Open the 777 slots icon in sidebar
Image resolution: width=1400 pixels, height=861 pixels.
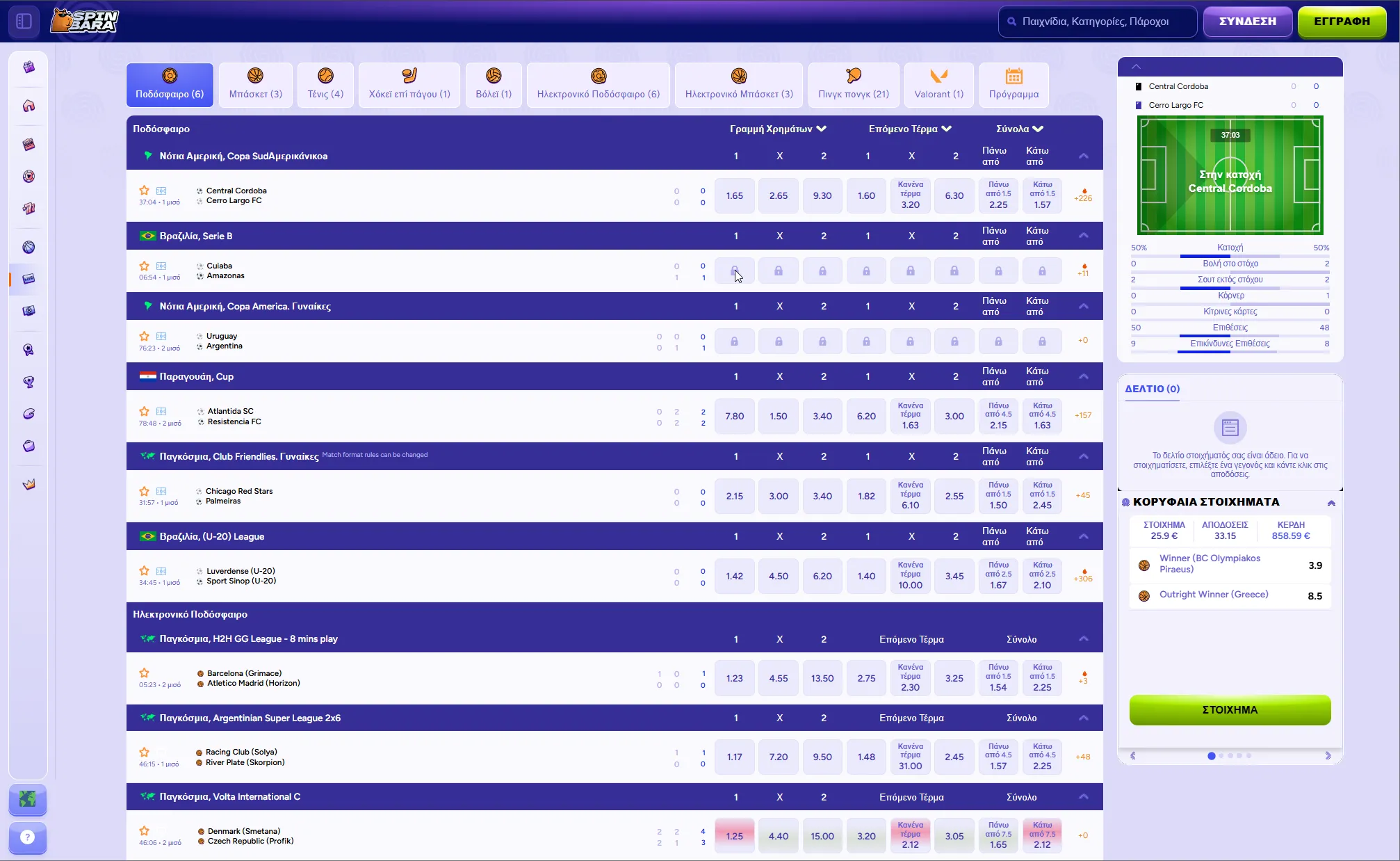tap(29, 208)
